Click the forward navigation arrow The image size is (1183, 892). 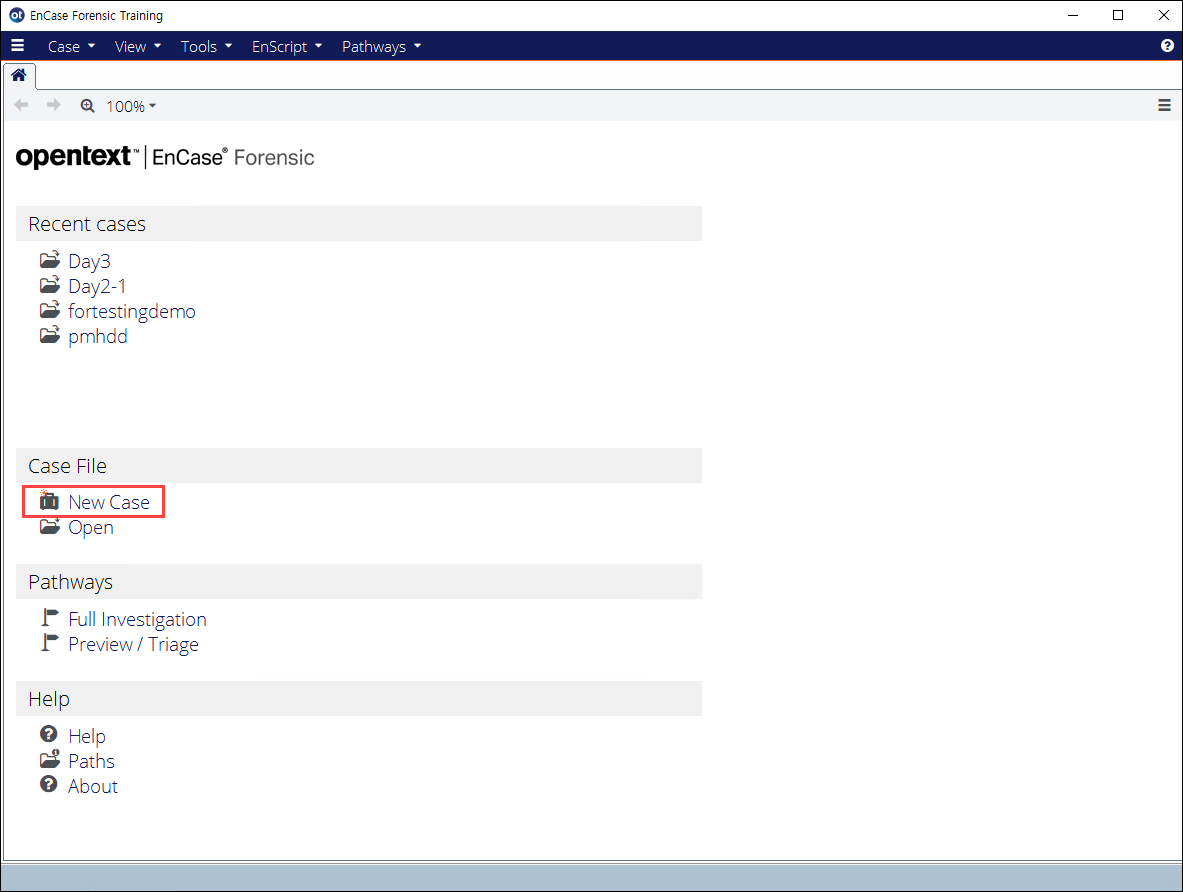[53, 105]
